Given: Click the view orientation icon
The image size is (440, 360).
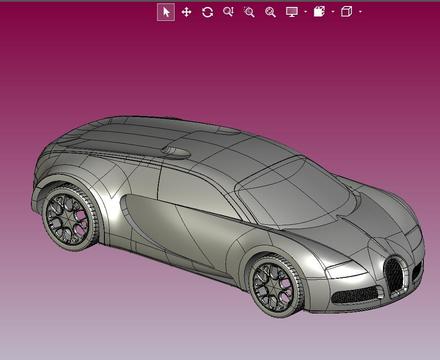Looking at the screenshot, I should coord(319,12).
